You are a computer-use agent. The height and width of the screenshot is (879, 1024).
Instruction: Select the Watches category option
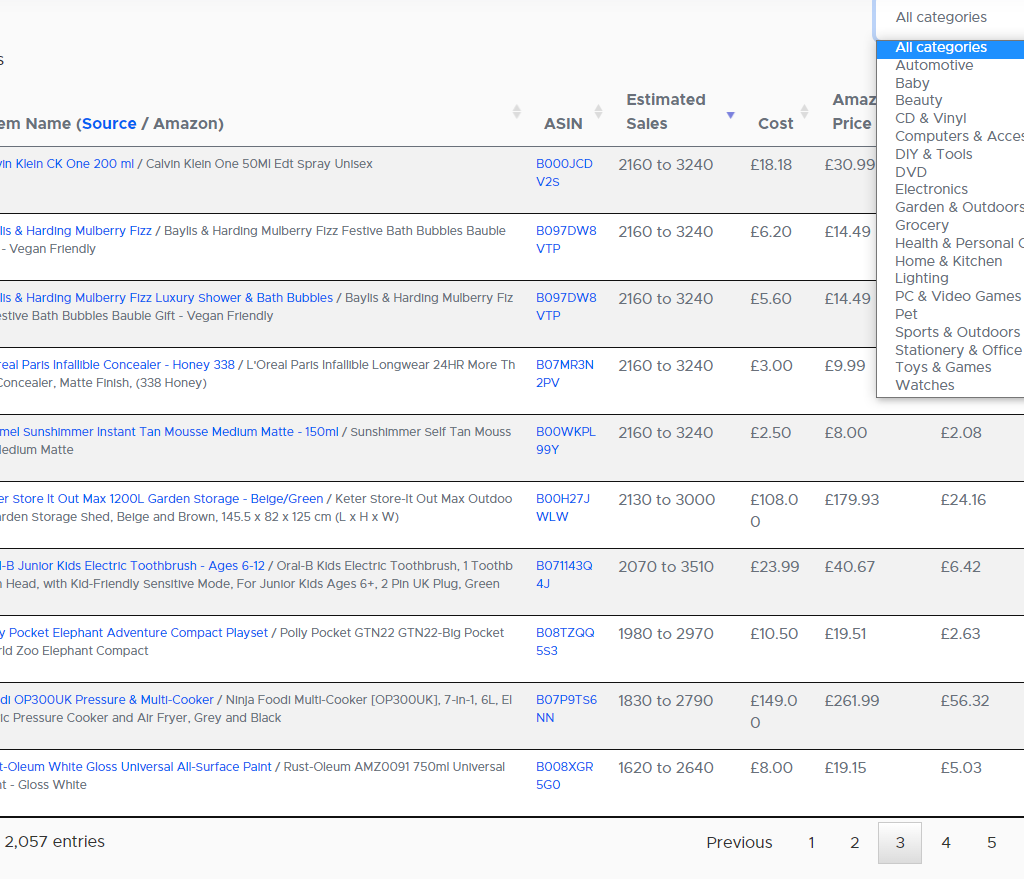(924, 385)
